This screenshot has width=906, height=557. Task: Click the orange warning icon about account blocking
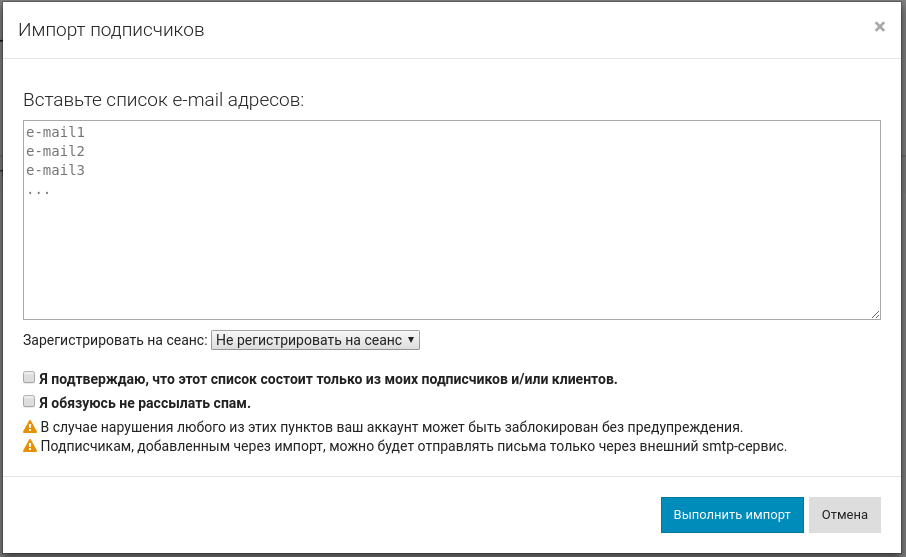tap(30, 427)
